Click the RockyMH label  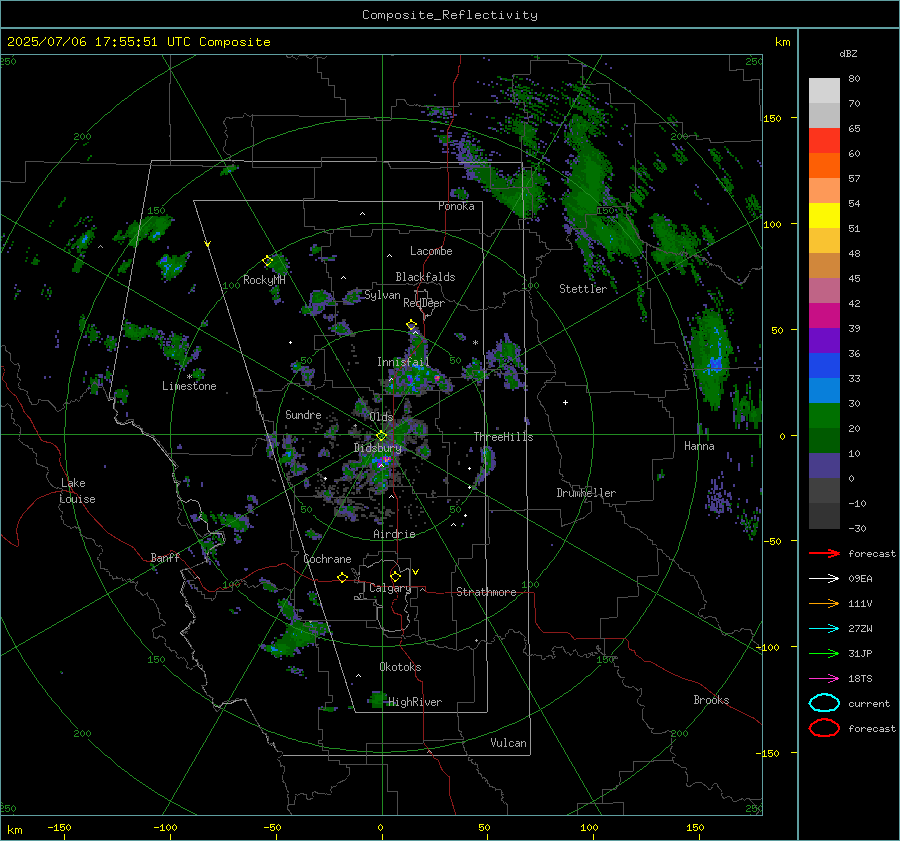[x=264, y=280]
